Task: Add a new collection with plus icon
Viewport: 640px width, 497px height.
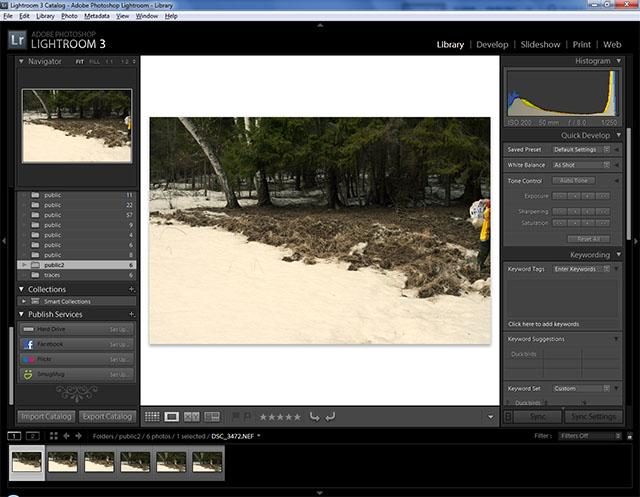Action: point(131,289)
